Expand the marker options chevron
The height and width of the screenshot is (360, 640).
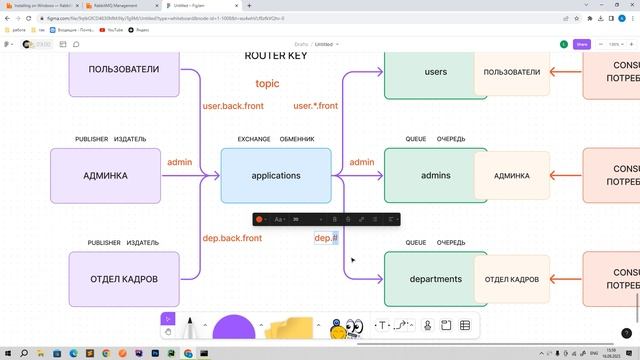205,325
